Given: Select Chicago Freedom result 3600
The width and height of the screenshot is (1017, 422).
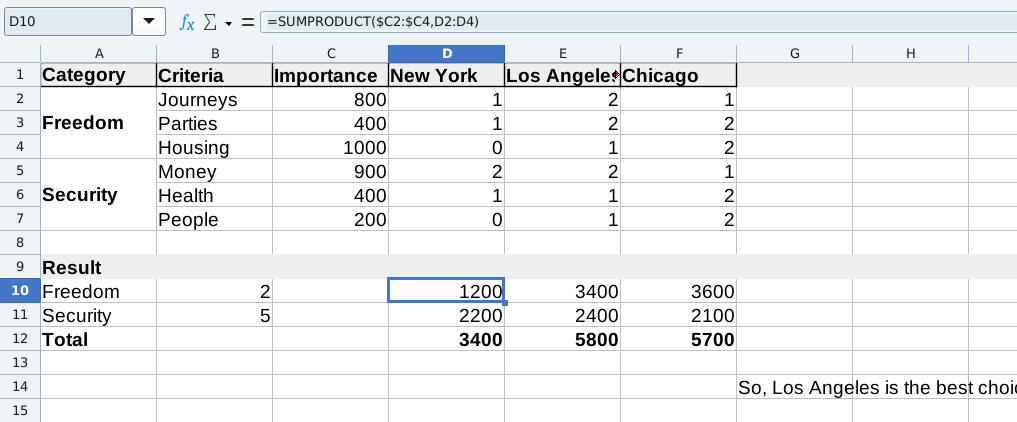Looking at the screenshot, I should click(x=679, y=291).
